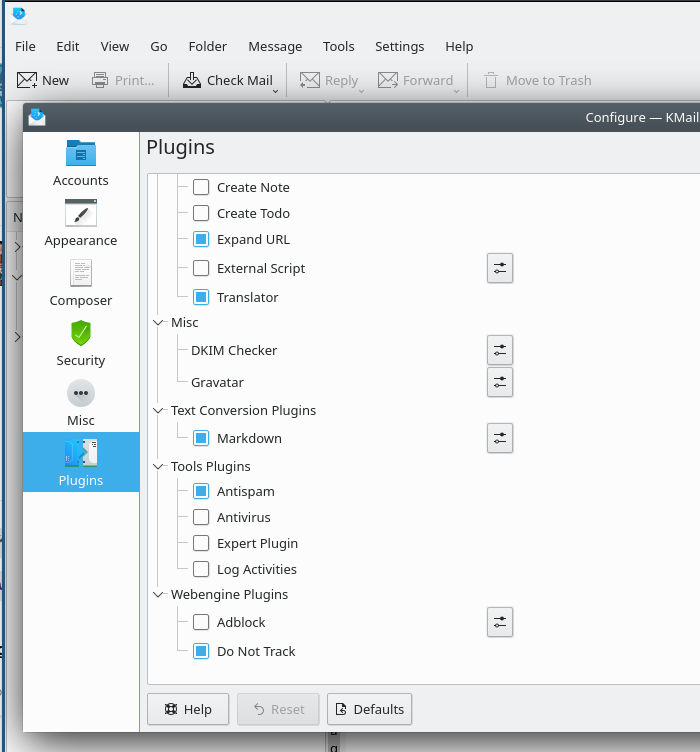The width and height of the screenshot is (700, 752).
Task: Collapse the Misc plugin group
Action: (x=158, y=322)
